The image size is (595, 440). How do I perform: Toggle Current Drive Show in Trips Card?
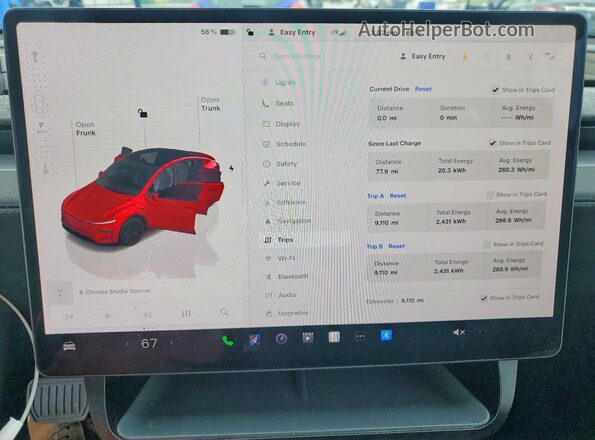495,90
